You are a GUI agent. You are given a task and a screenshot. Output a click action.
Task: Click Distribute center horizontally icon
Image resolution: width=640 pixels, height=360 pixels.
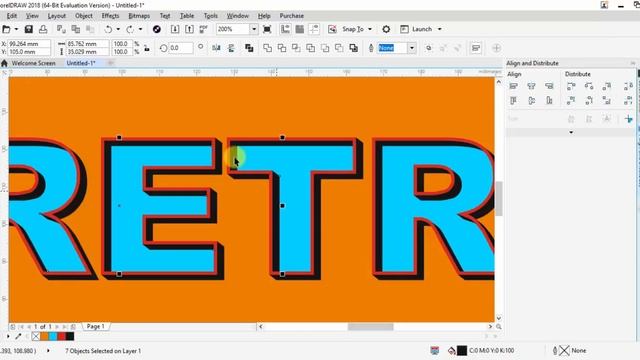pyautogui.click(x=589, y=86)
